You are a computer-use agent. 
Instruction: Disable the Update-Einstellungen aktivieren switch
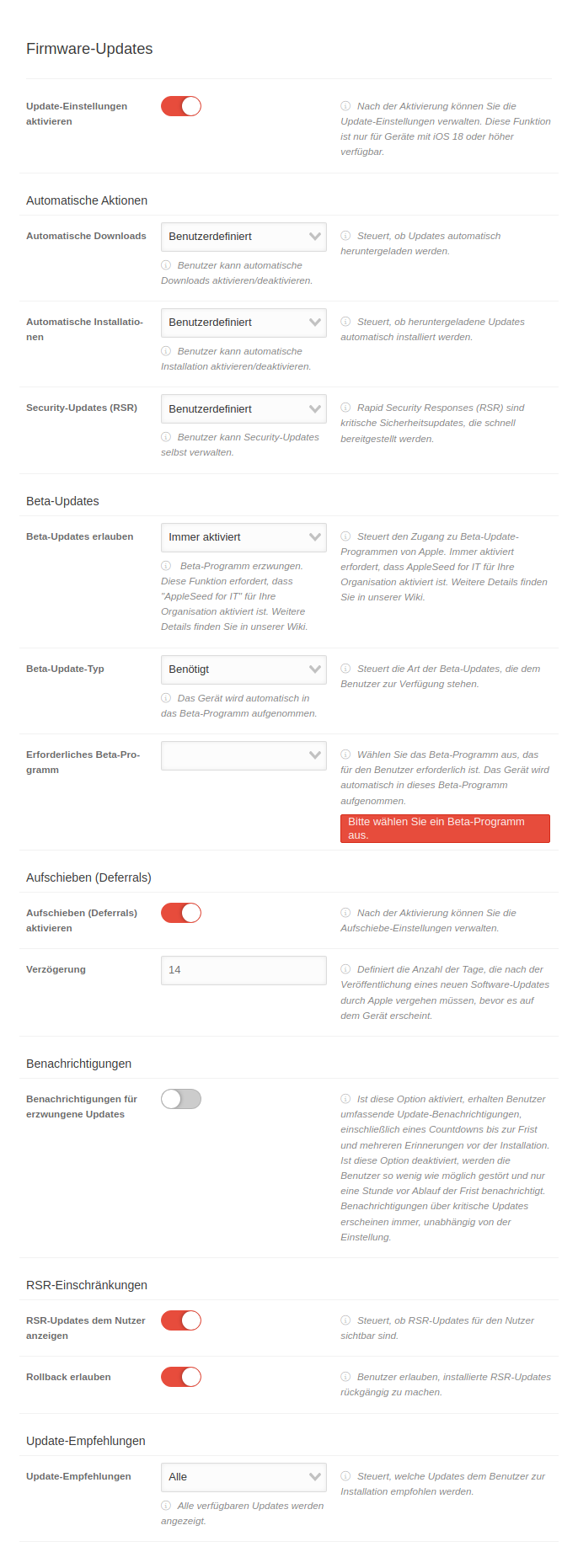coord(181,106)
